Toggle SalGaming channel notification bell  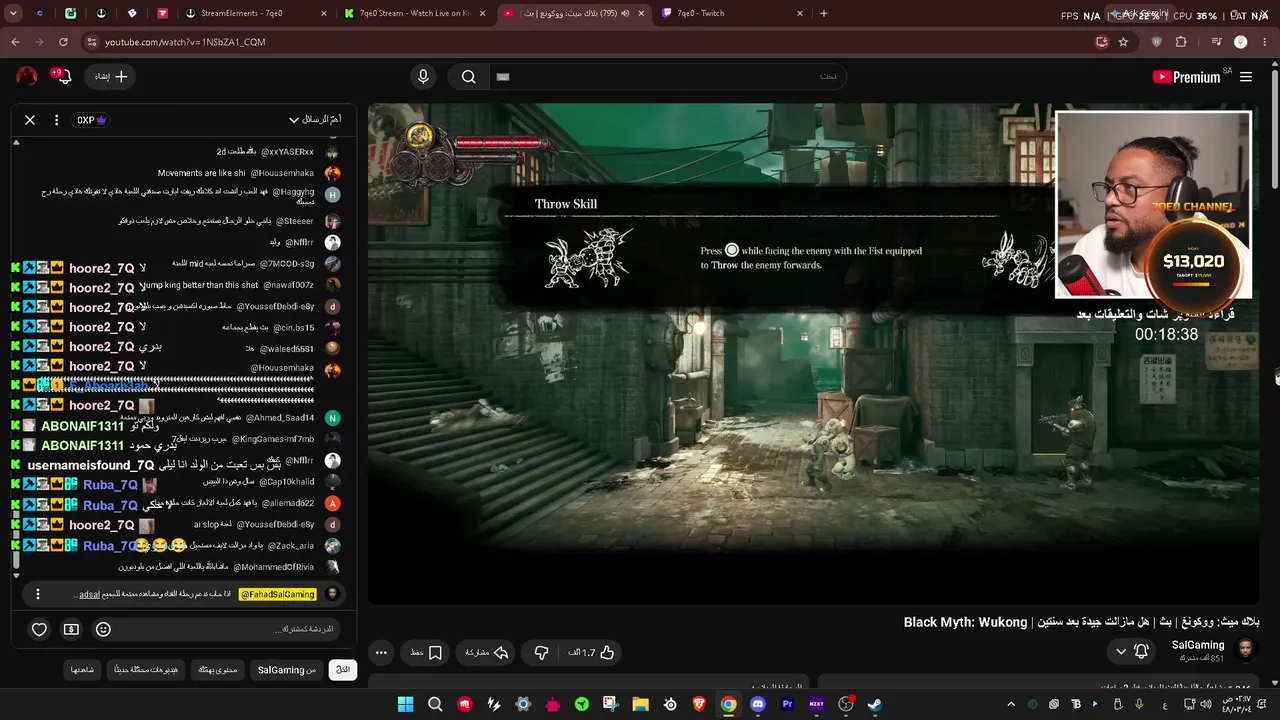click(x=1141, y=652)
